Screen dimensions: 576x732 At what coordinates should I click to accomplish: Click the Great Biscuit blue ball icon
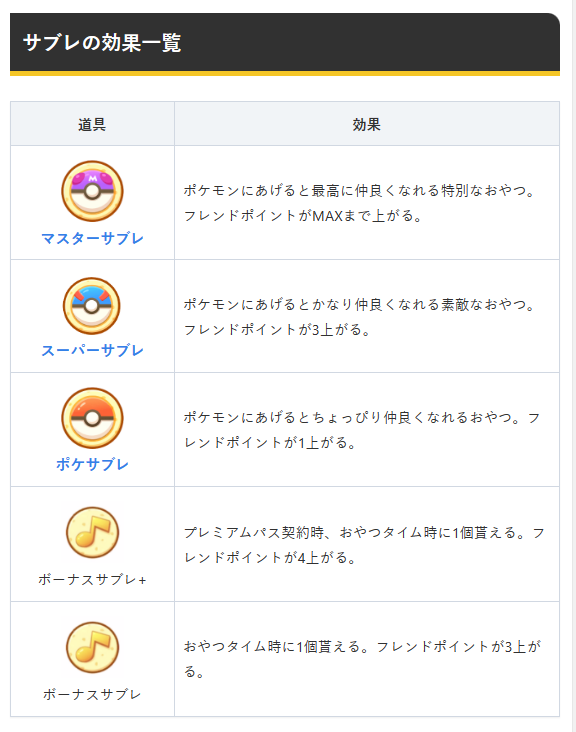[92, 306]
